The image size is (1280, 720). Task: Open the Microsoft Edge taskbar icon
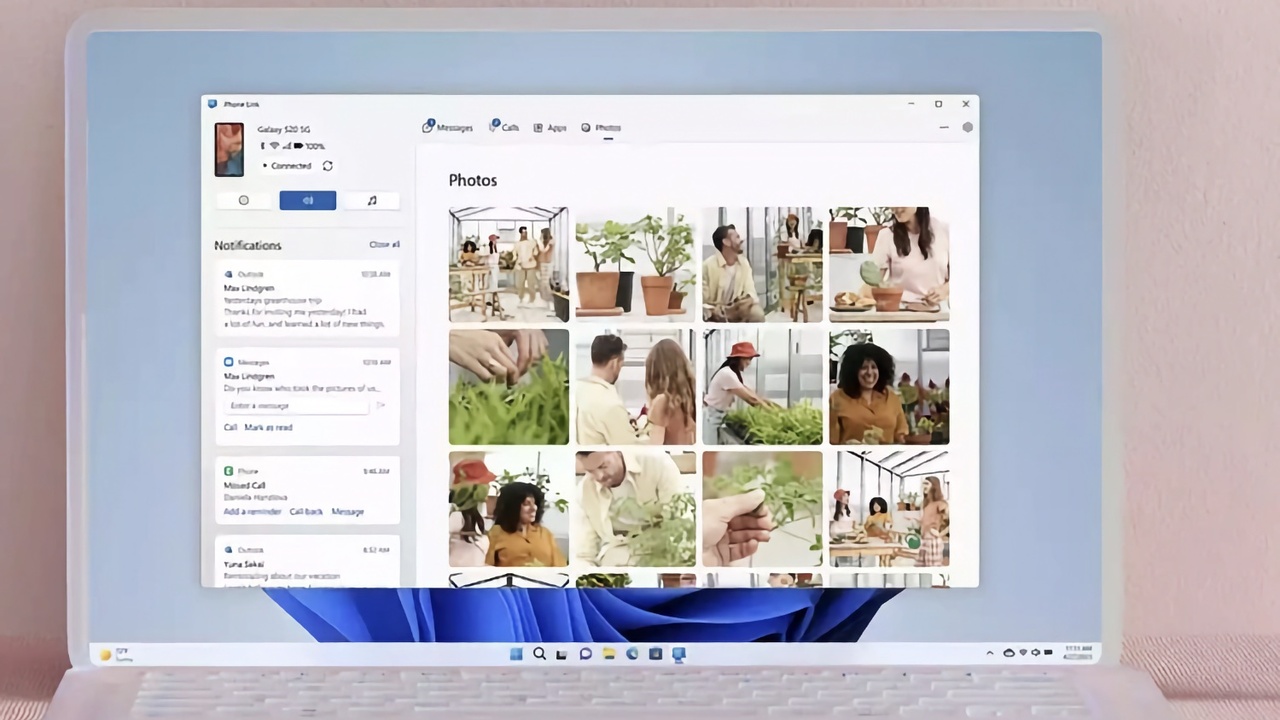pyautogui.click(x=632, y=654)
